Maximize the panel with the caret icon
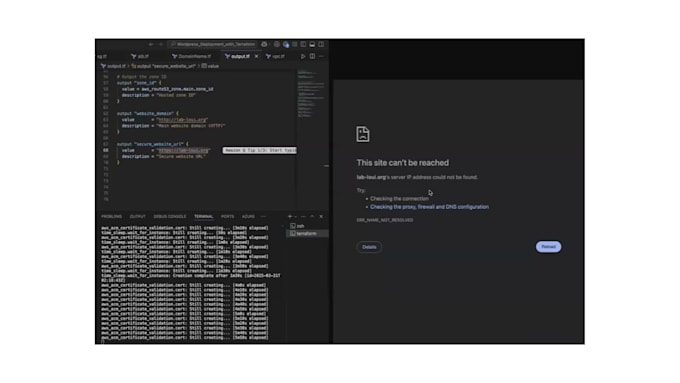Image resolution: width=680 pixels, height=383 pixels. click(312, 216)
